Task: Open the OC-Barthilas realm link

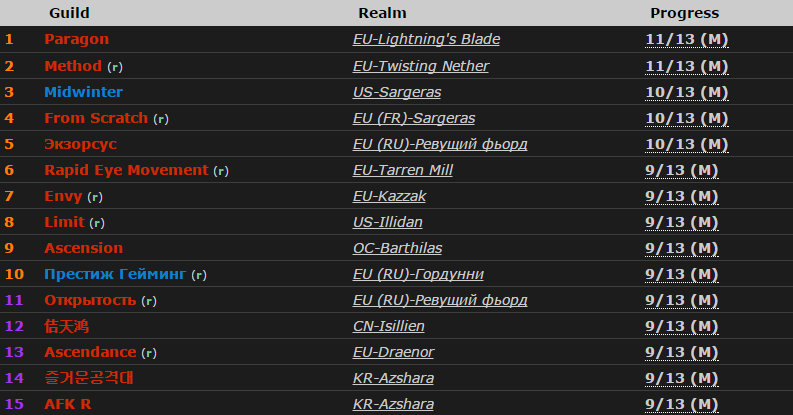Action: click(x=397, y=248)
